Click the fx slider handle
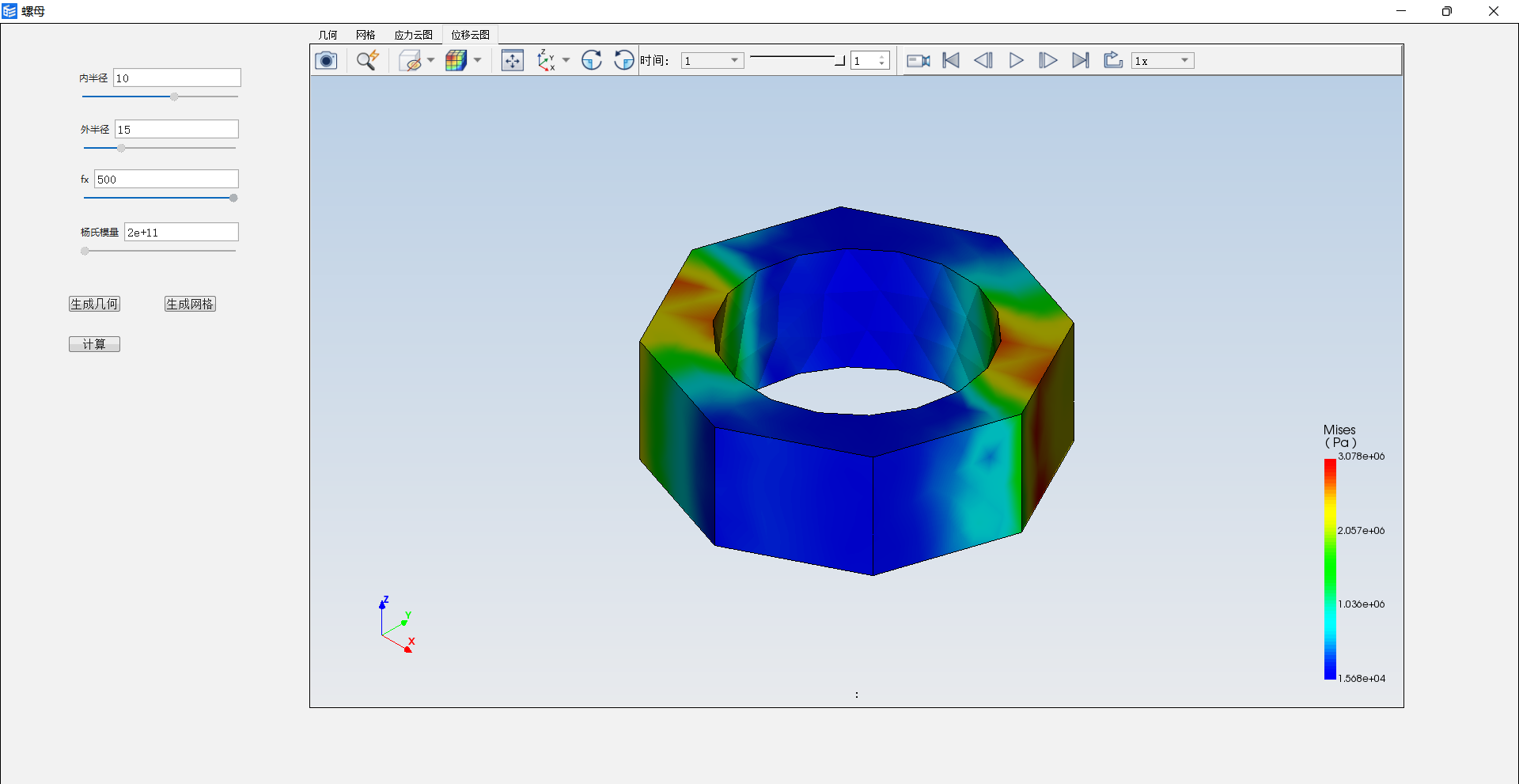Image resolution: width=1519 pixels, height=784 pixels. pos(233,198)
